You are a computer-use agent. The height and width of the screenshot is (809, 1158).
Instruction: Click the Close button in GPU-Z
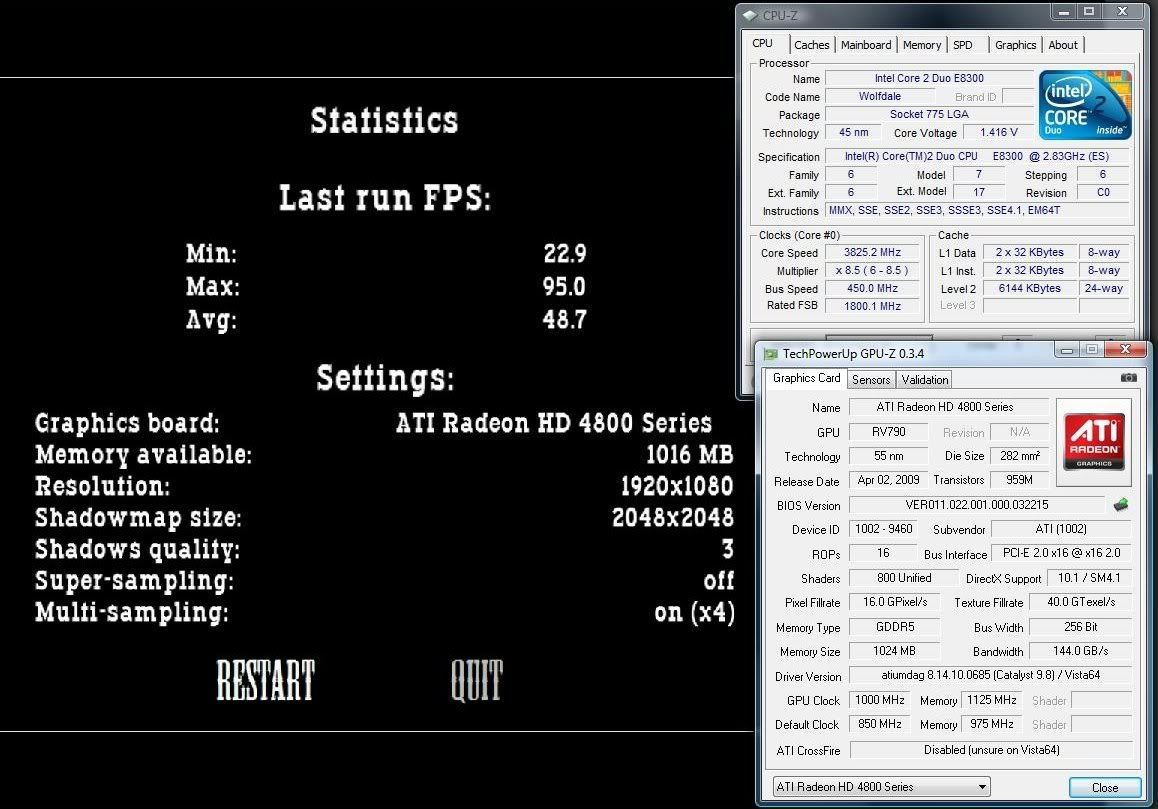coord(1105,788)
